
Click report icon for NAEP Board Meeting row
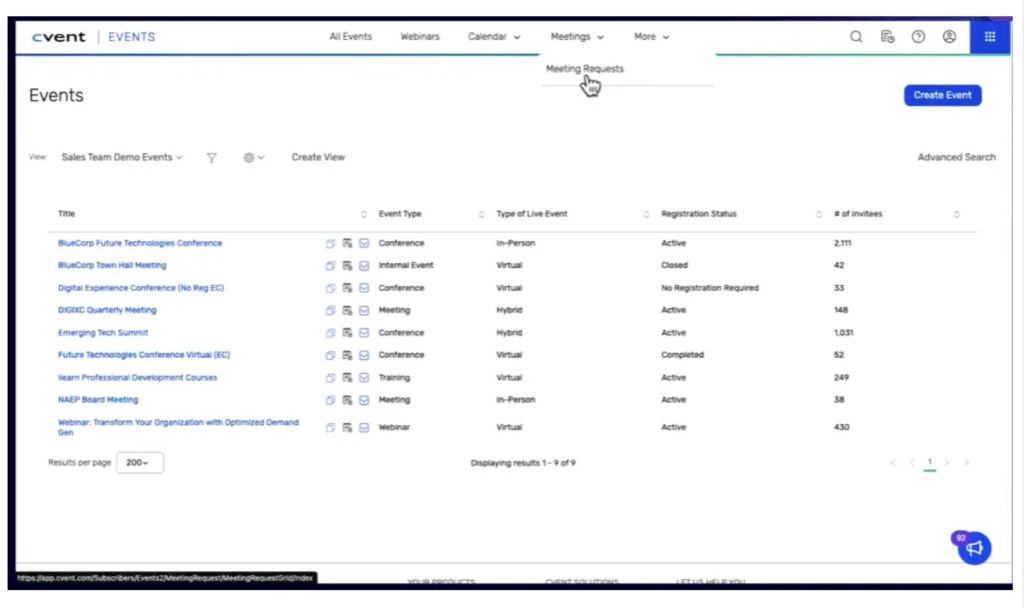coord(347,400)
